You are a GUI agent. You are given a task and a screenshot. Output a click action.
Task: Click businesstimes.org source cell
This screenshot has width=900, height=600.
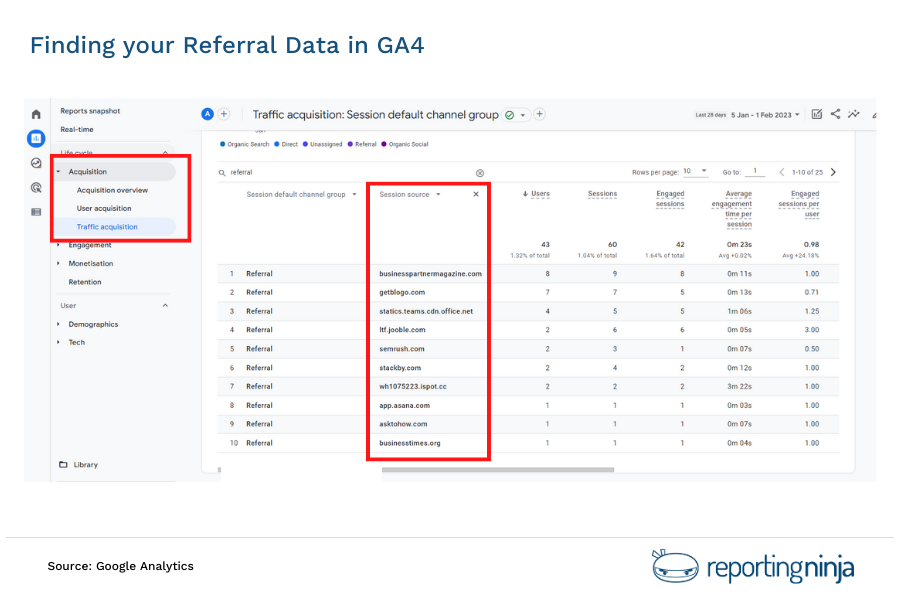pyautogui.click(x=410, y=443)
